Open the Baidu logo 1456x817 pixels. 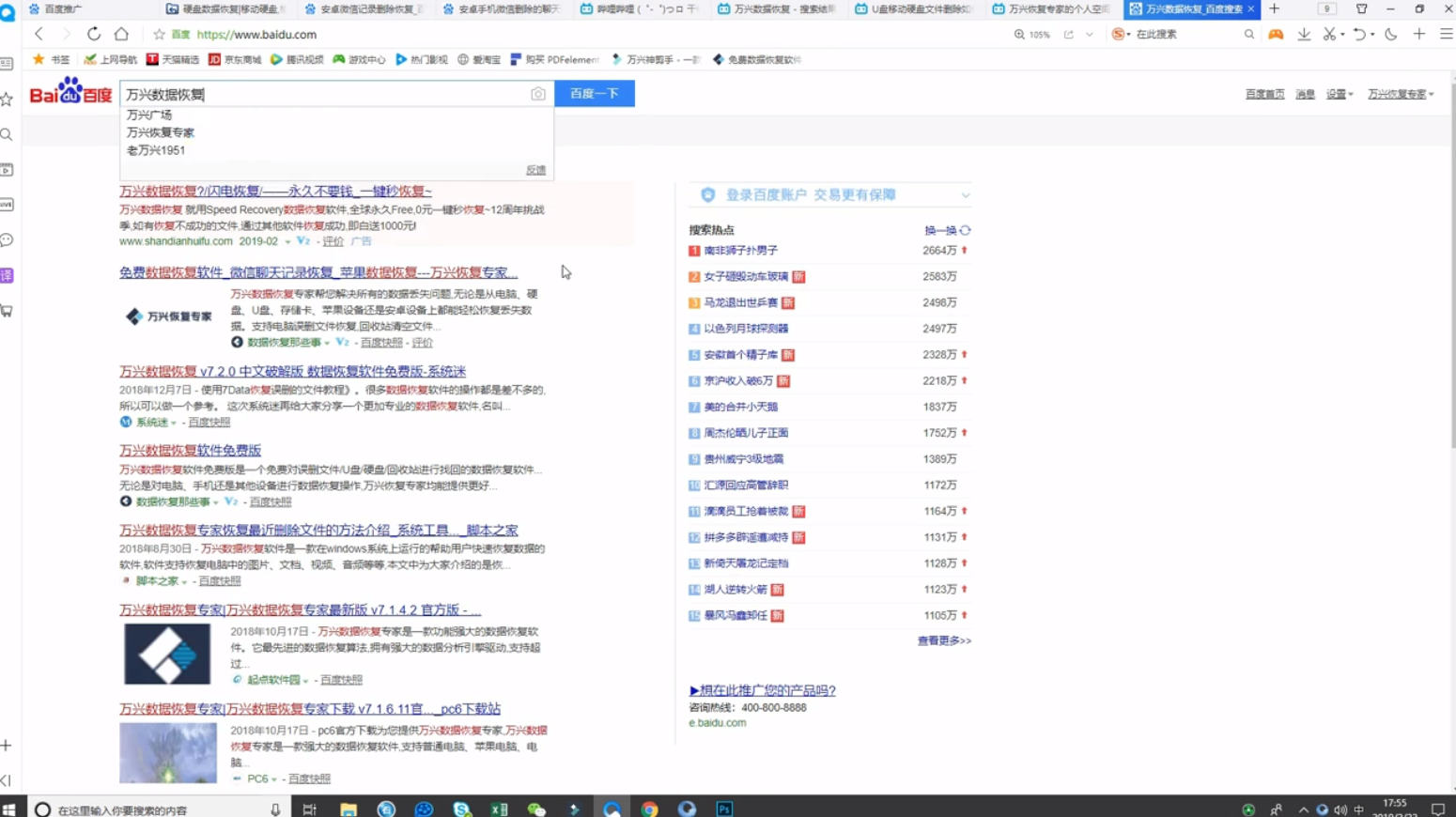pyautogui.click(x=70, y=93)
